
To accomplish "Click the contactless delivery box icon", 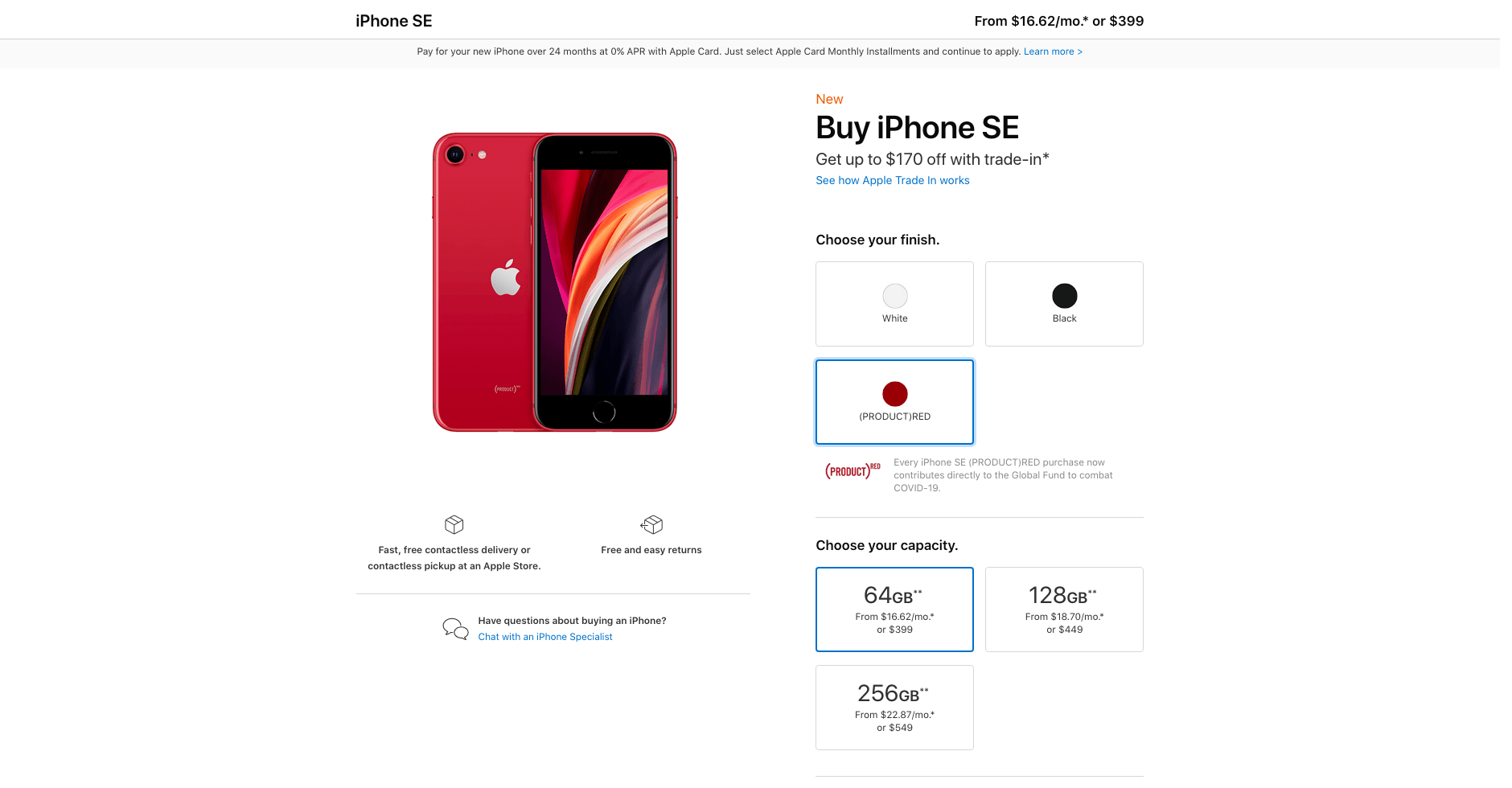I will pyautogui.click(x=454, y=525).
